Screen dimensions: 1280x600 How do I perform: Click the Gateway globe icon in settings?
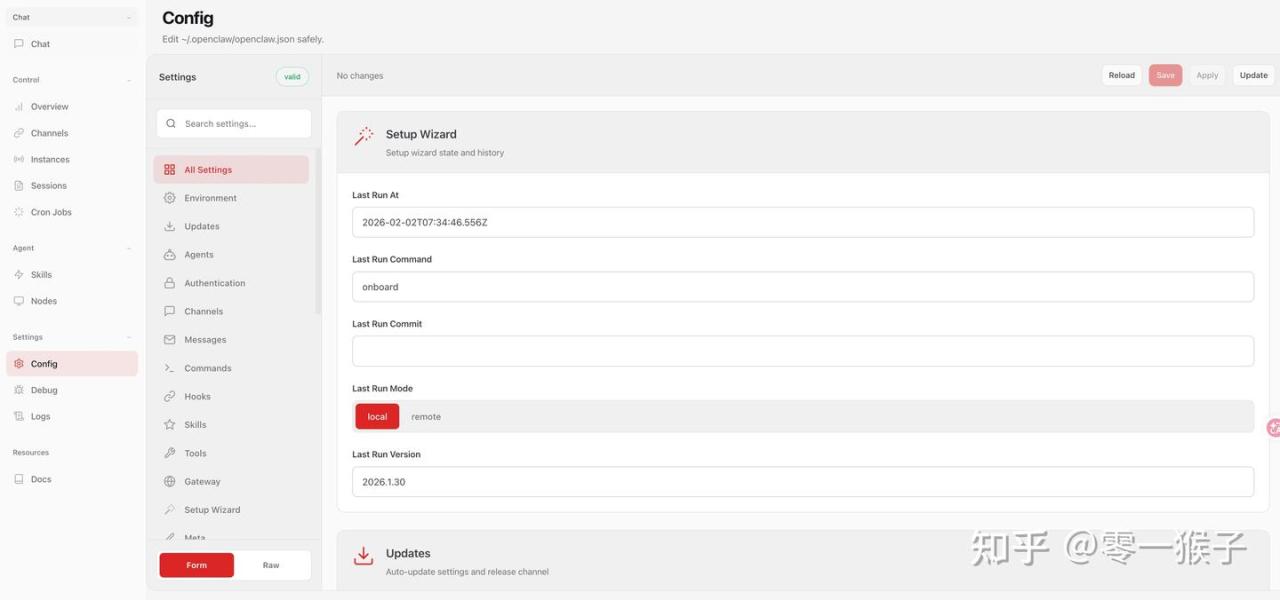(170, 482)
